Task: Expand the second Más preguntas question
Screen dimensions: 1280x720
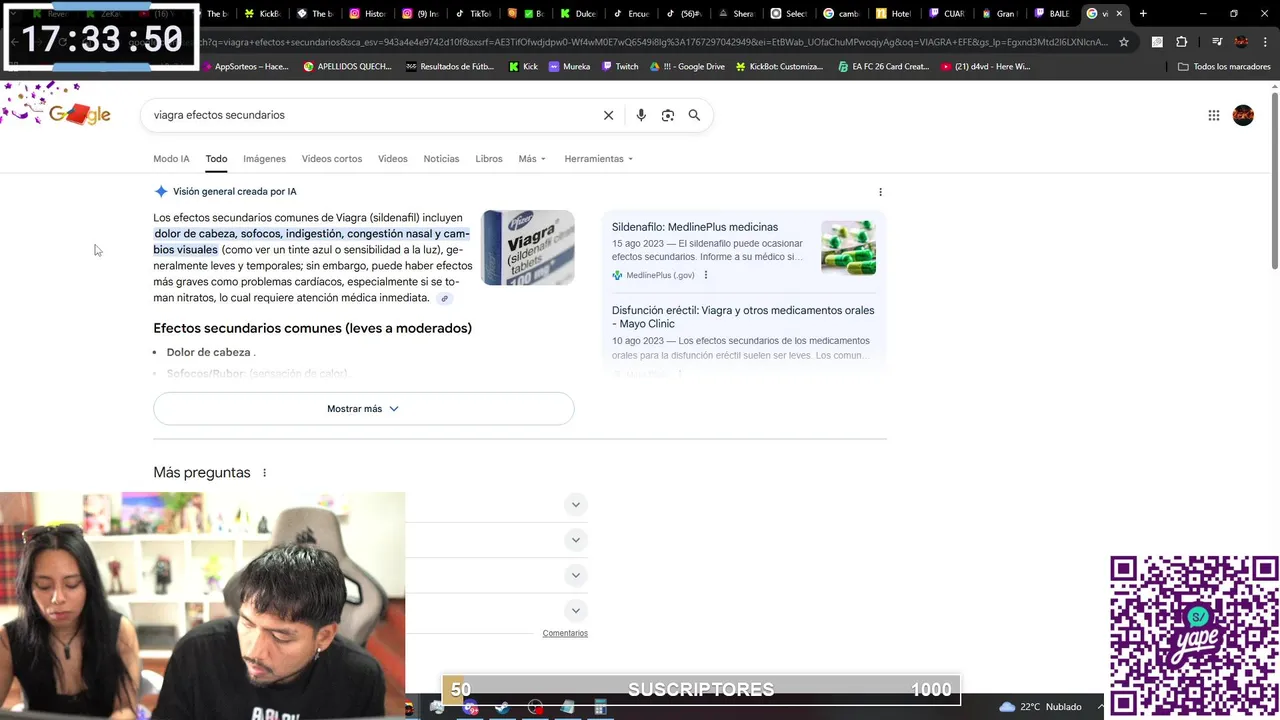Action: (x=575, y=540)
